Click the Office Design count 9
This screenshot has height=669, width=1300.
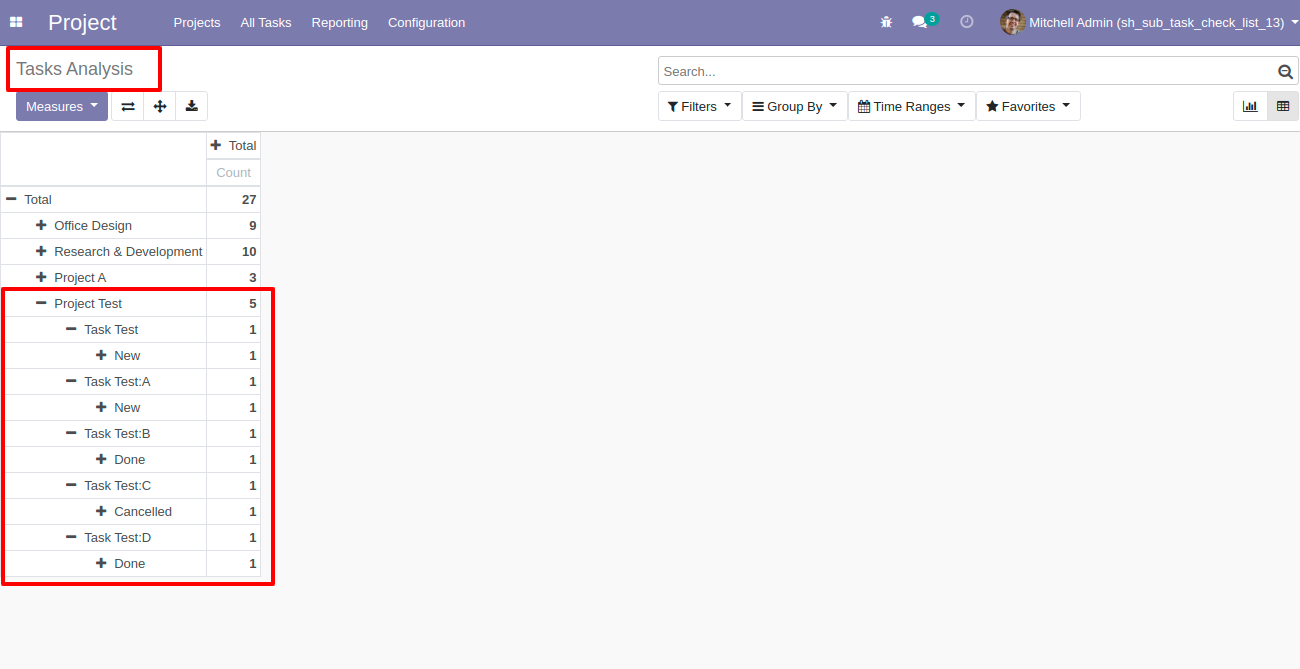tap(233, 225)
